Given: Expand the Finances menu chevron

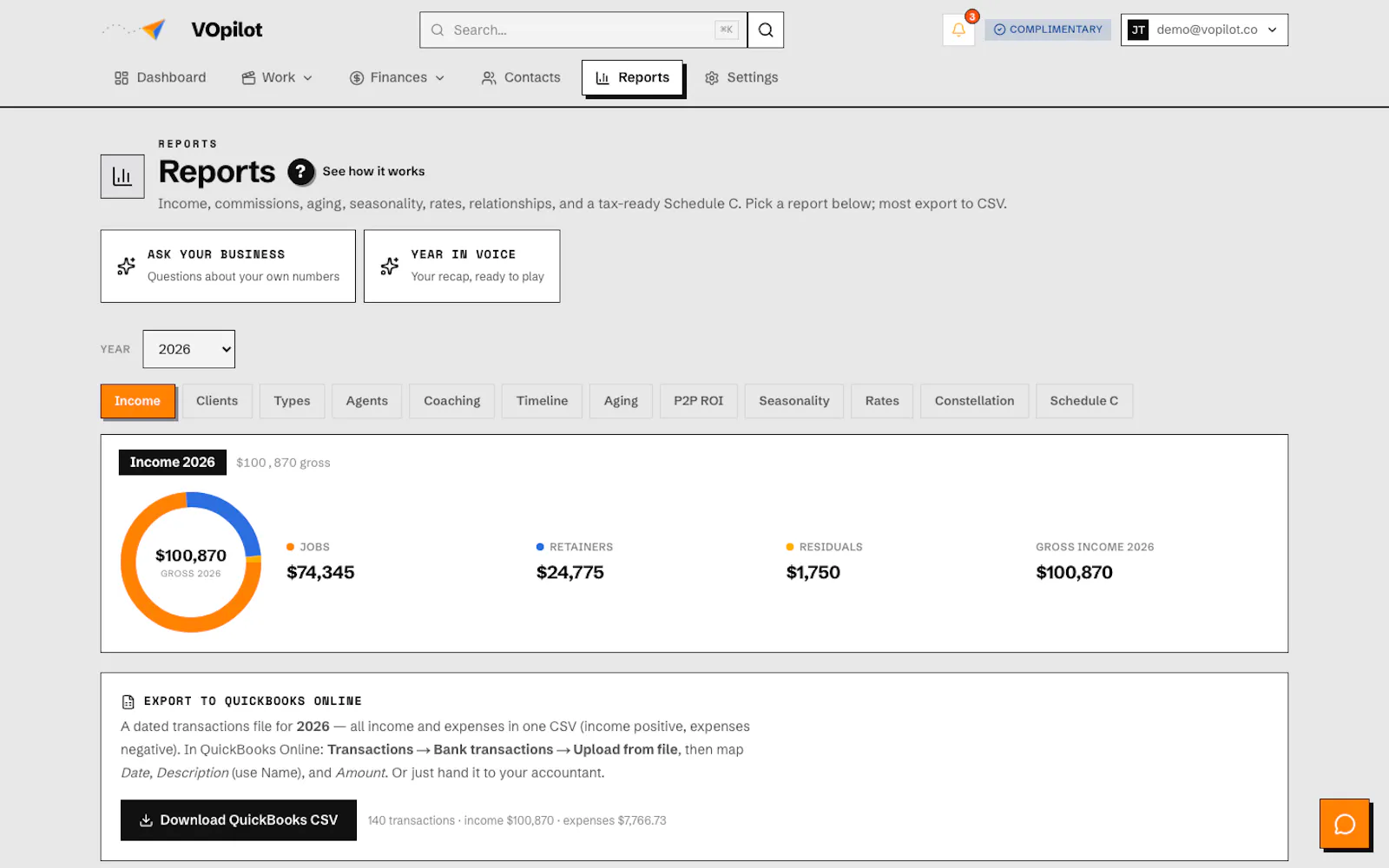Looking at the screenshot, I should [440, 78].
